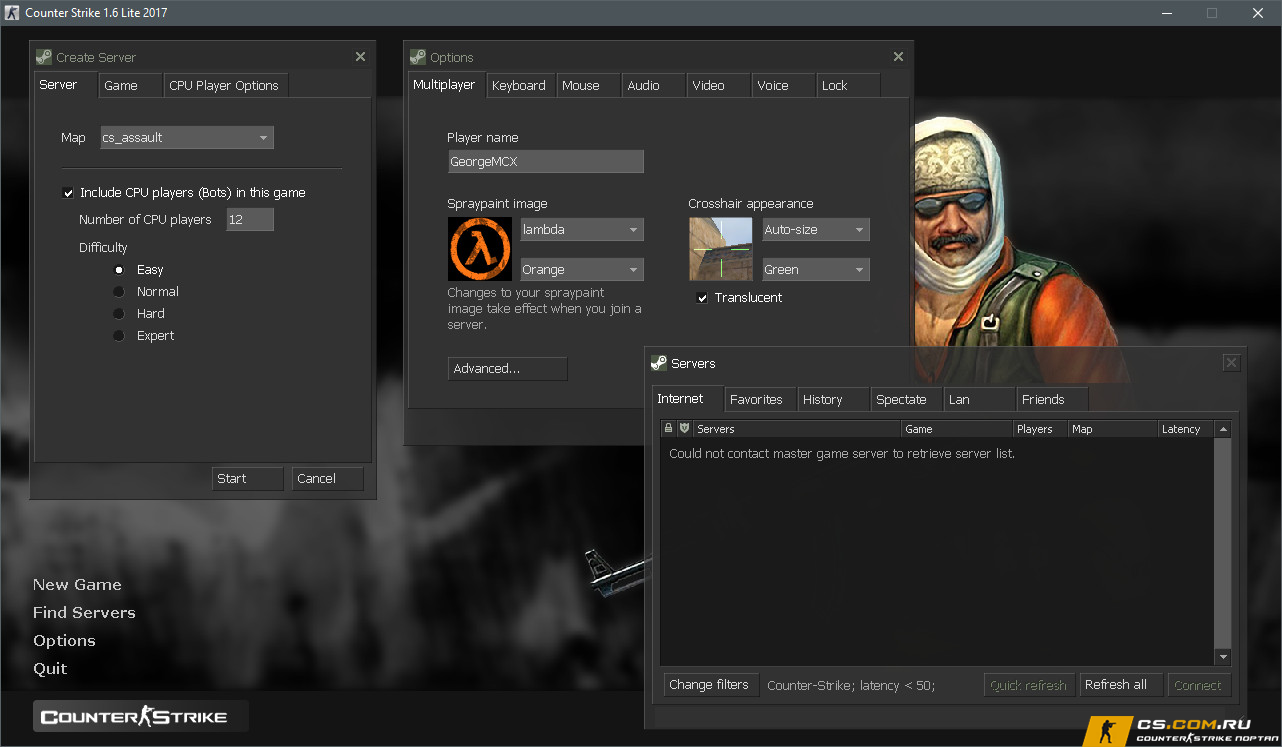Select the Multiplayer tab in Options

coord(447,85)
